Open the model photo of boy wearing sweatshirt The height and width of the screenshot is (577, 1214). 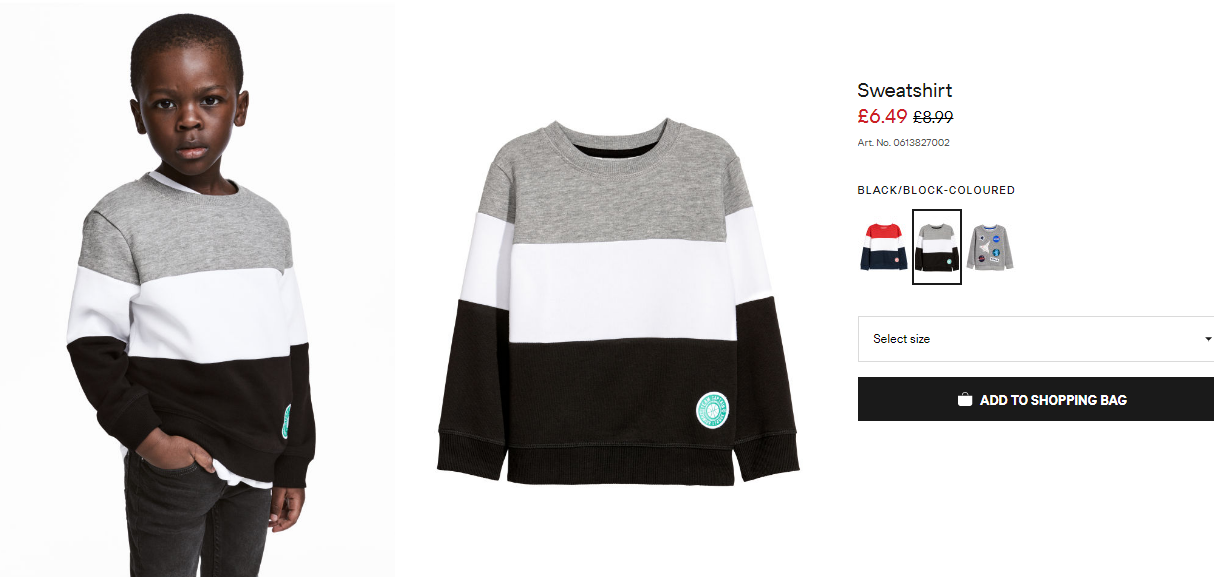click(x=197, y=289)
